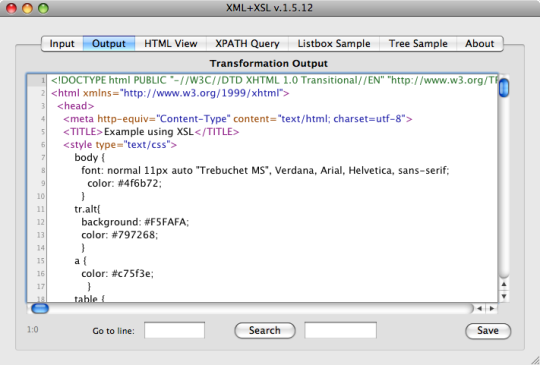This screenshot has width=540, height=365.
Task: Click the vertical scrollbar up arrow
Action: (504, 284)
